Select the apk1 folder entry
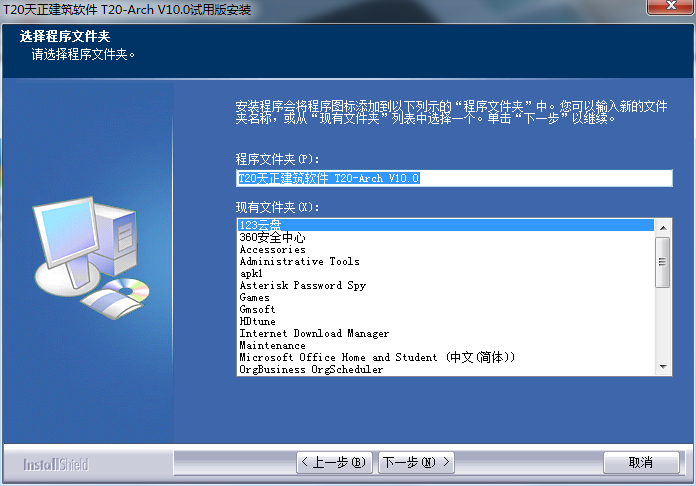 [x=446, y=273]
